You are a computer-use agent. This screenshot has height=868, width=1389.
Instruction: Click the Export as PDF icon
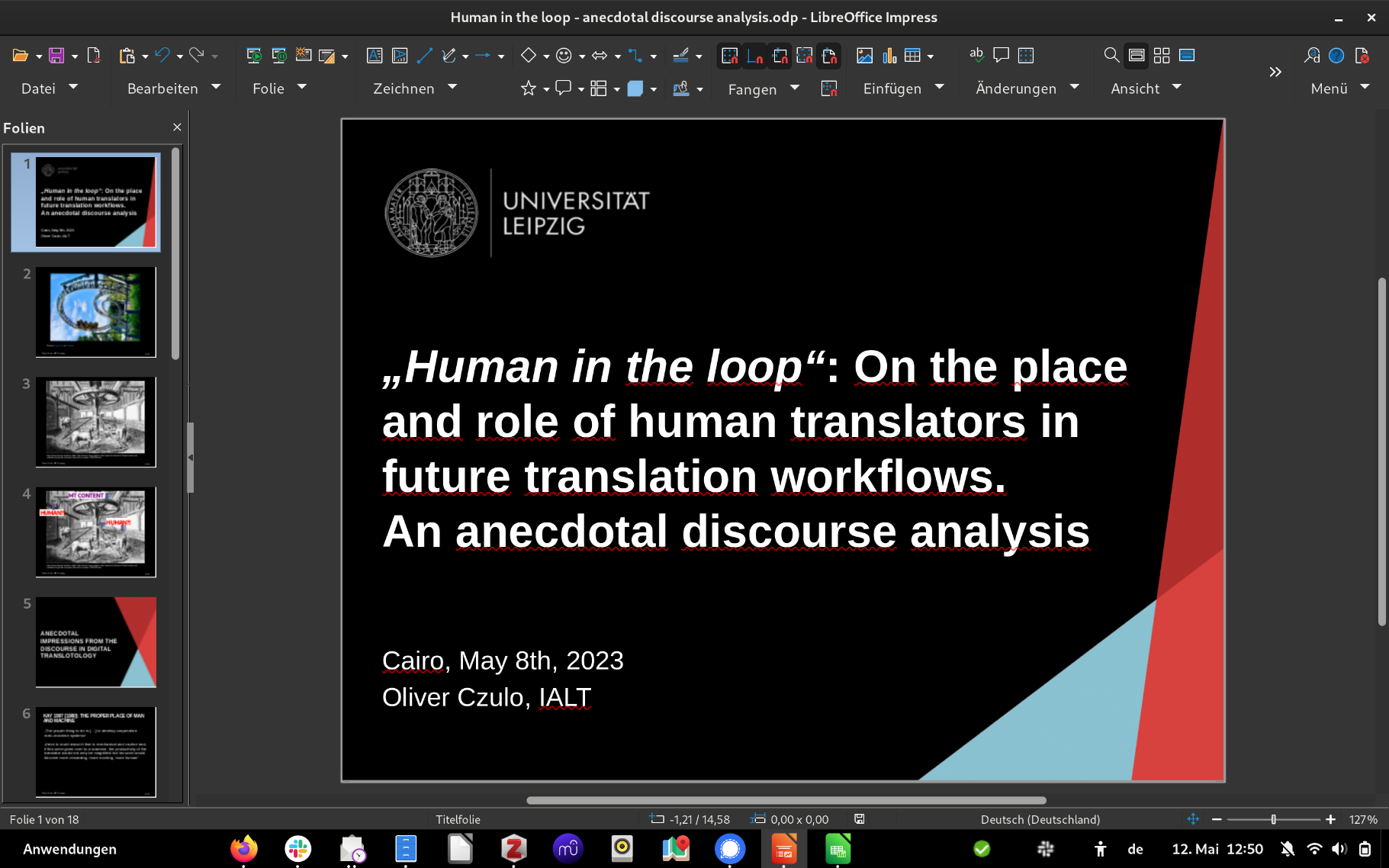coord(94,56)
